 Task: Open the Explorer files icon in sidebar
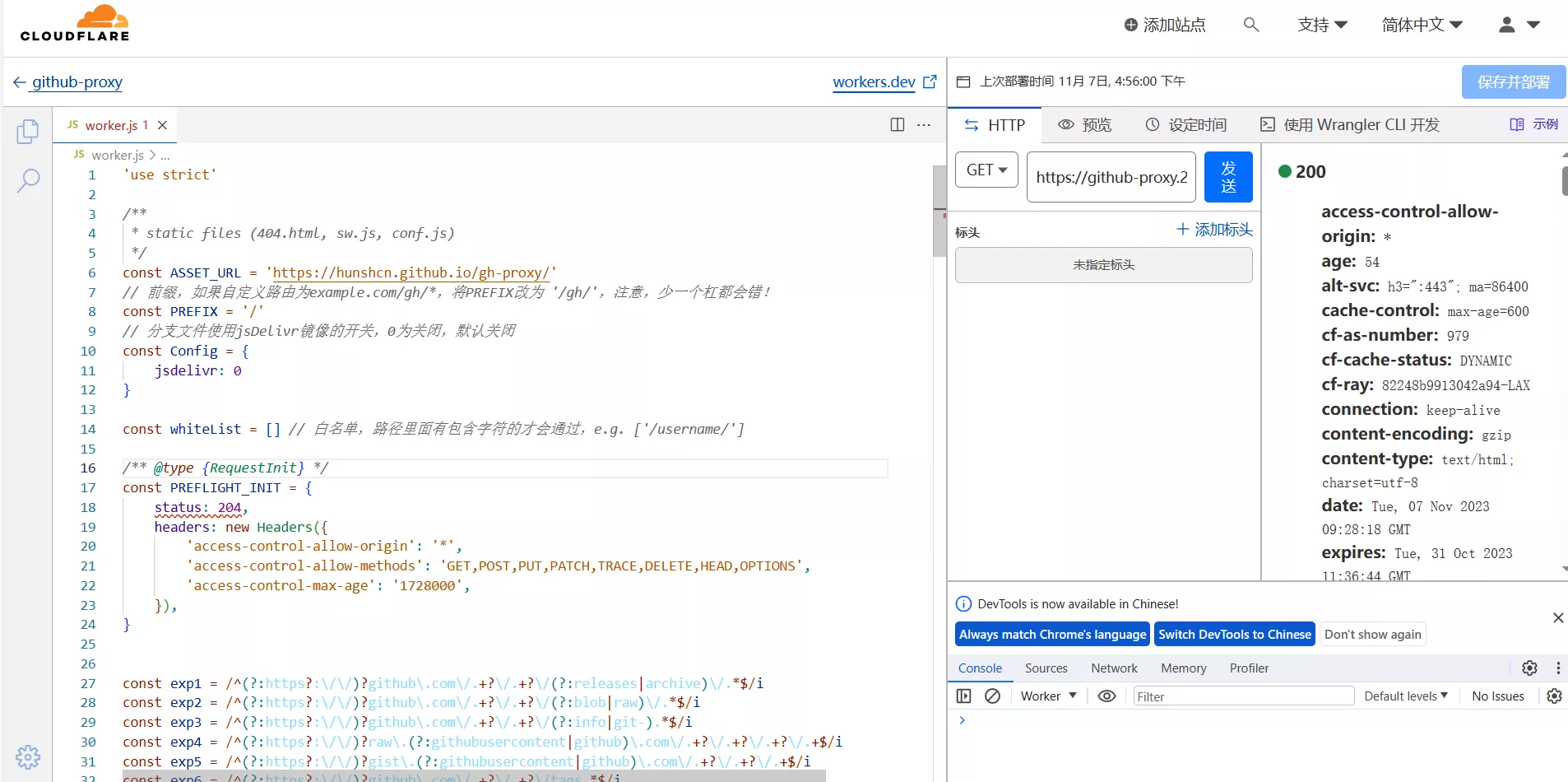click(28, 132)
